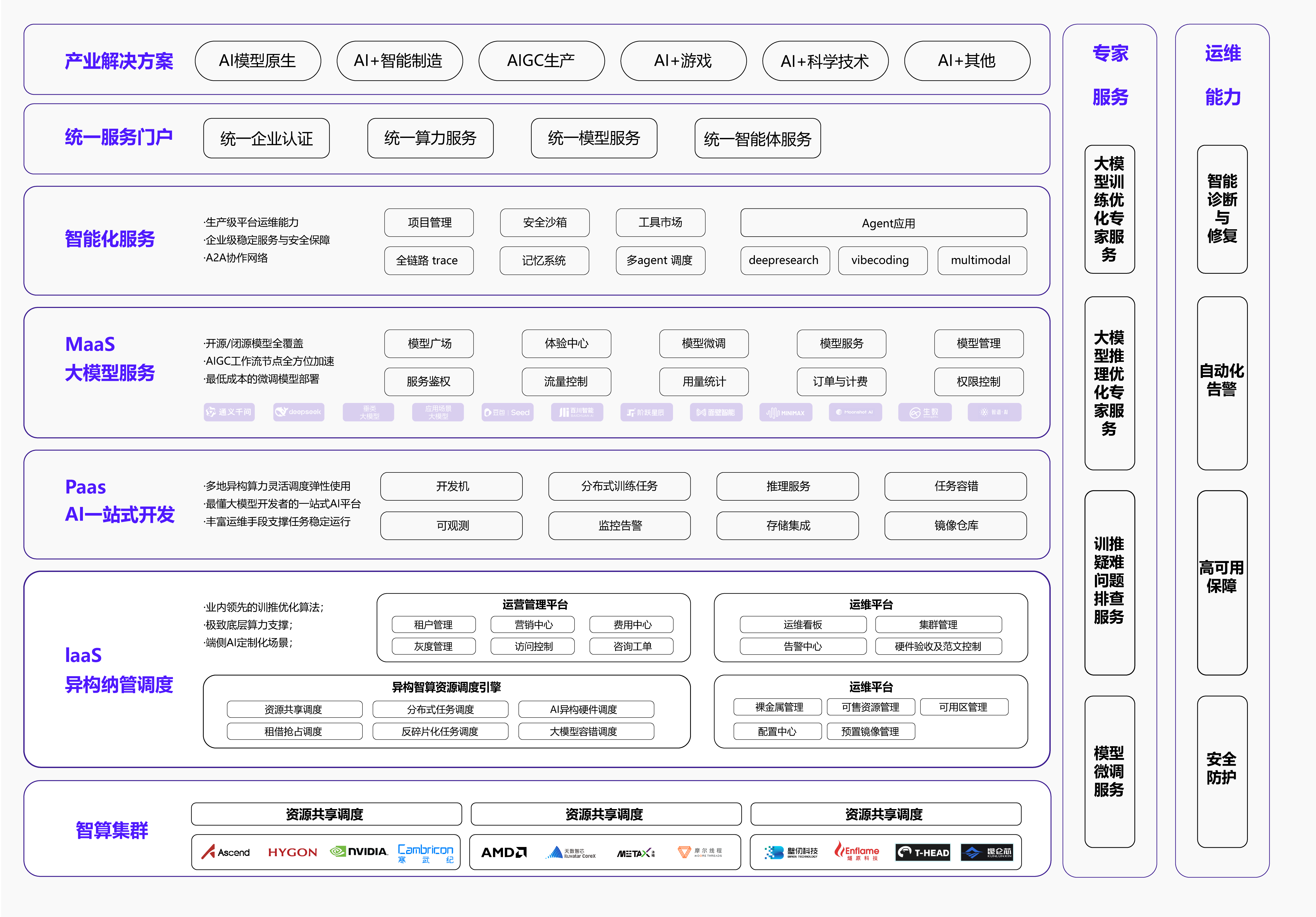Click the 智能诊断与修复 panel
Screen dimensions: 1316x917
point(1223,209)
